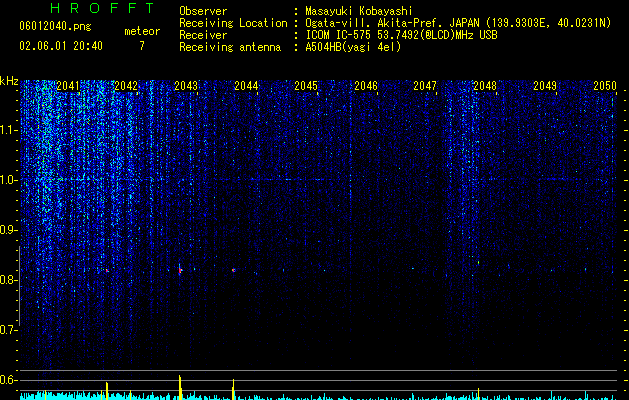The height and width of the screenshot is (400, 629).
Task: Click the 2050 time label
Action: (x=605, y=86)
